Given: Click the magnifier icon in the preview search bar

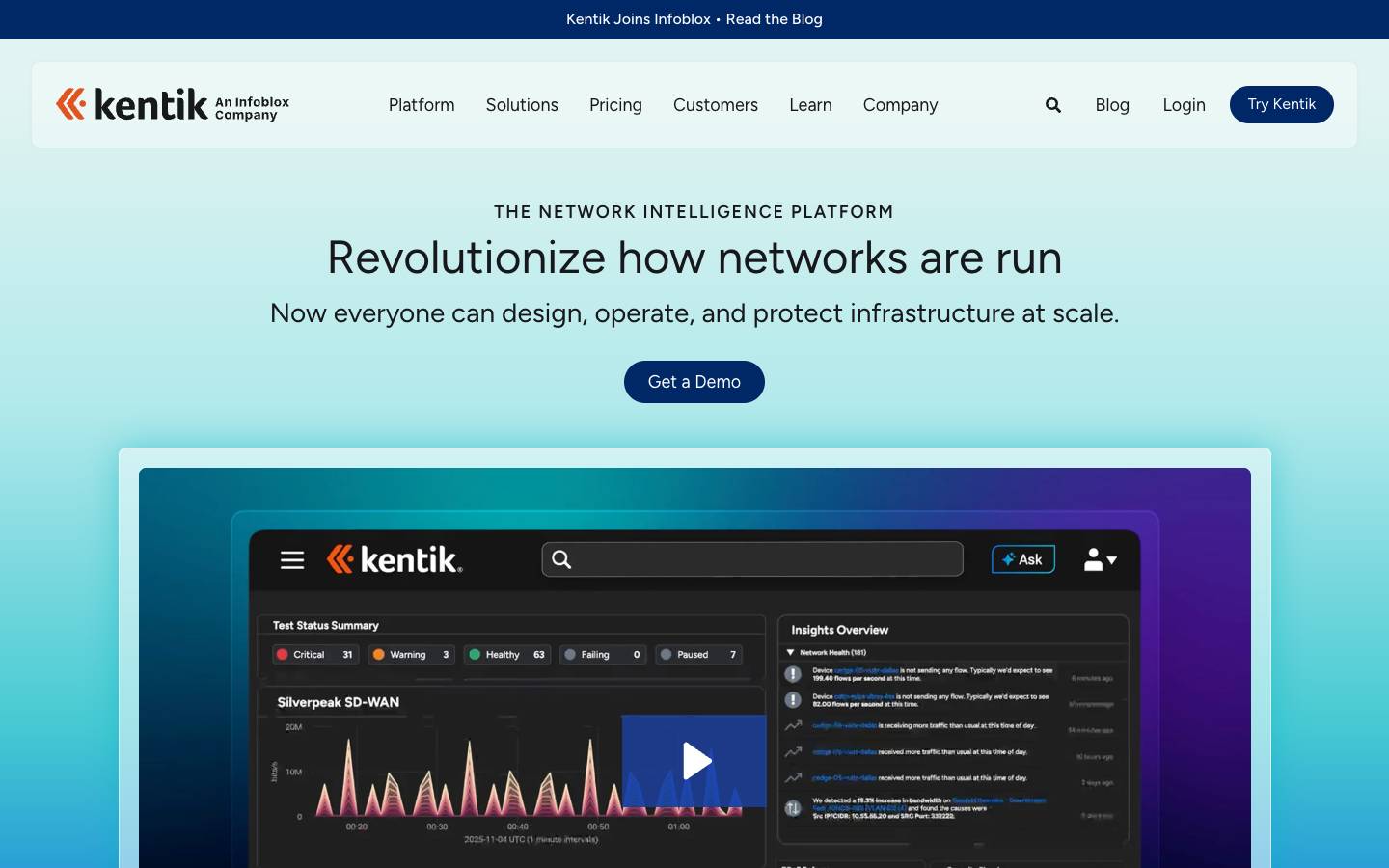Looking at the screenshot, I should [x=561, y=559].
